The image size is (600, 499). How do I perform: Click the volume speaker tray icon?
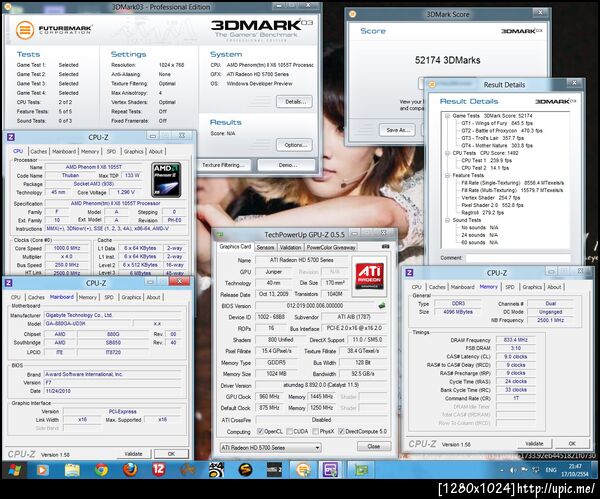(513, 470)
